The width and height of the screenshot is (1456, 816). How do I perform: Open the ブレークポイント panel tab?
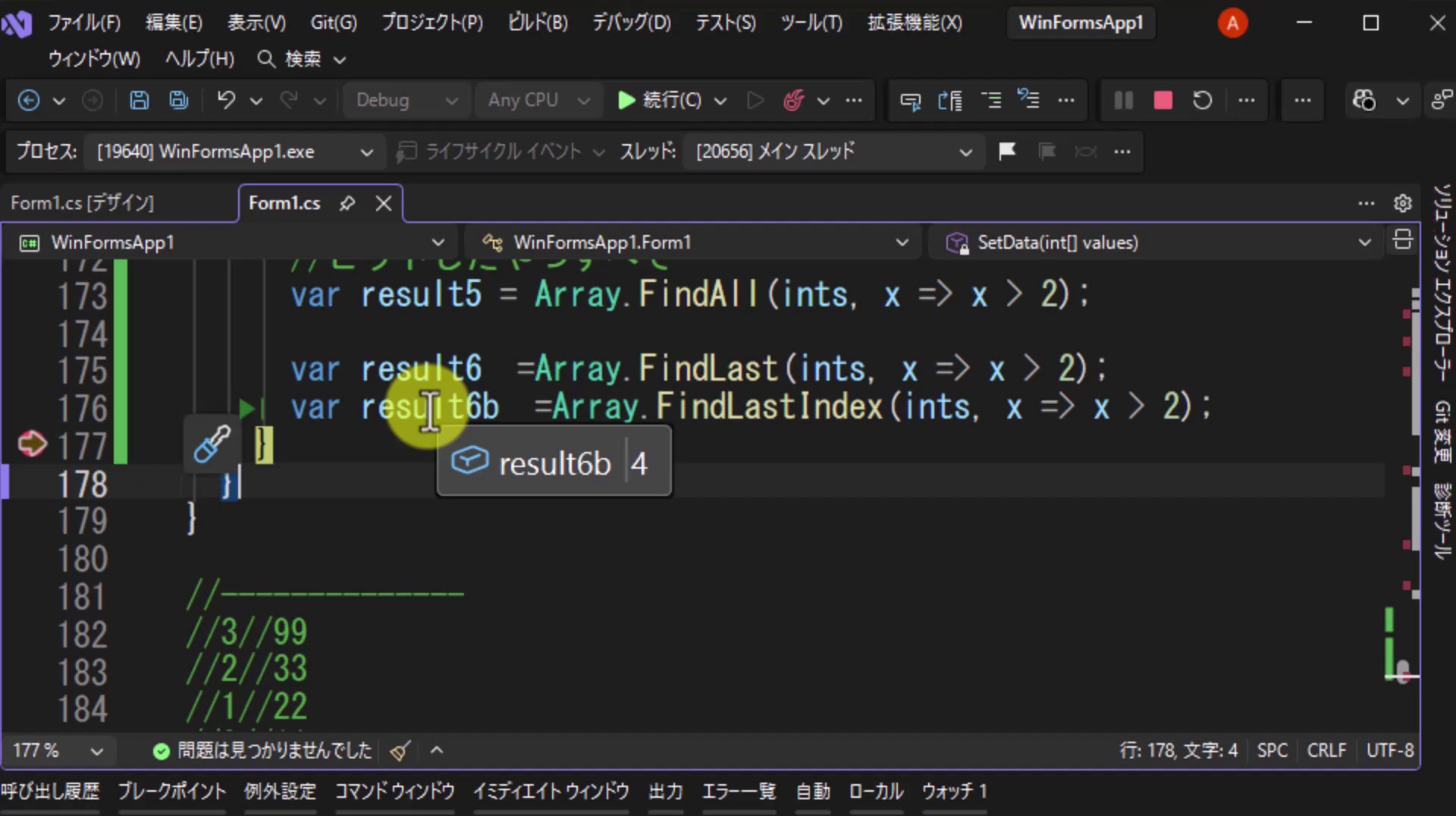(x=172, y=792)
